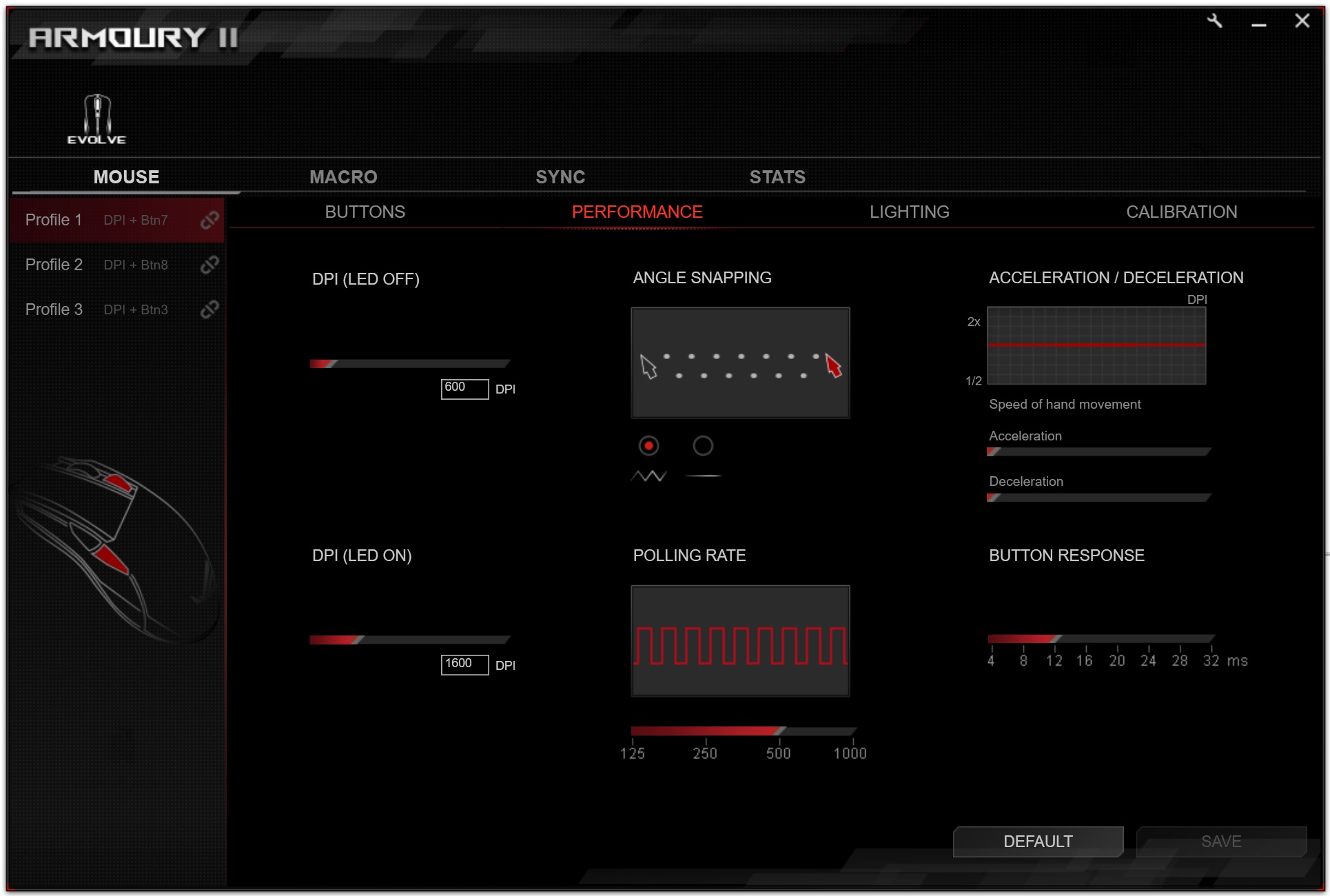Click the zigzag angle snapping off icon

pyautogui.click(x=648, y=476)
